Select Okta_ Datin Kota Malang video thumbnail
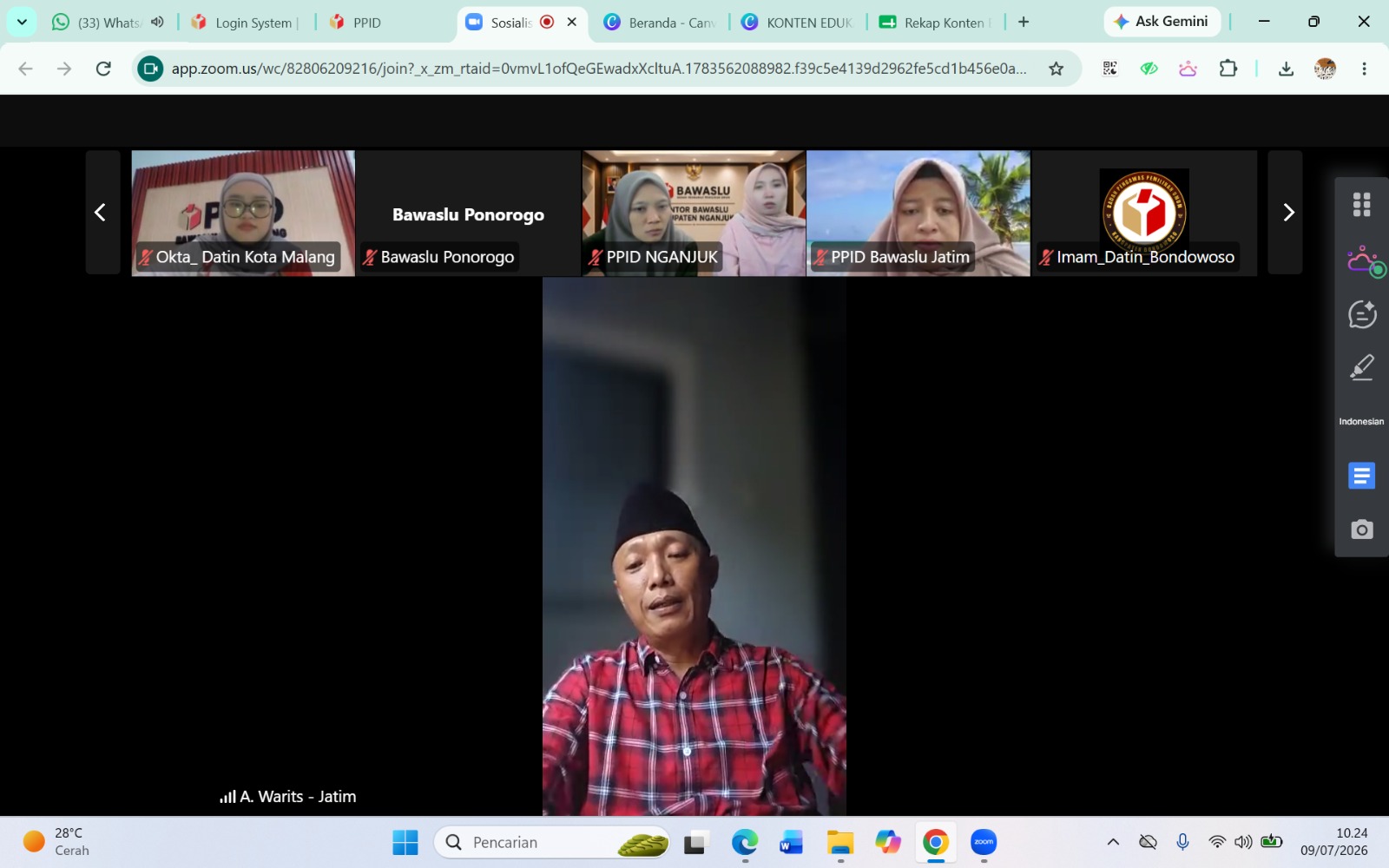The width and height of the screenshot is (1389, 868). [x=243, y=214]
